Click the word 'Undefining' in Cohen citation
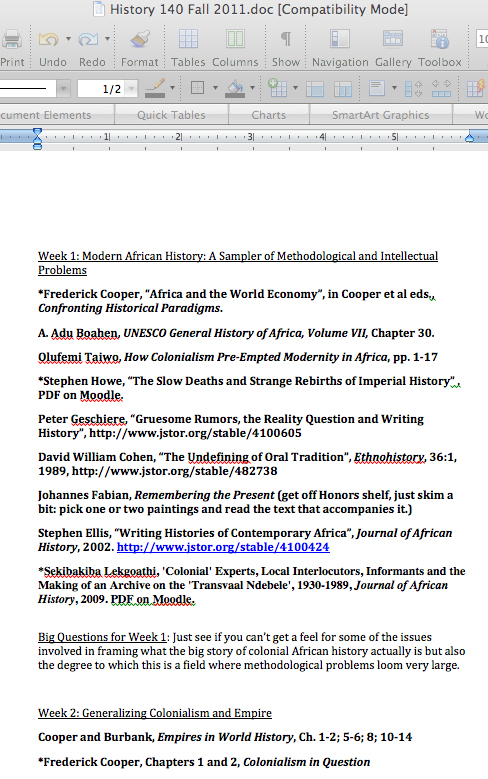Viewport: 488px width, 779px height. [x=219, y=457]
